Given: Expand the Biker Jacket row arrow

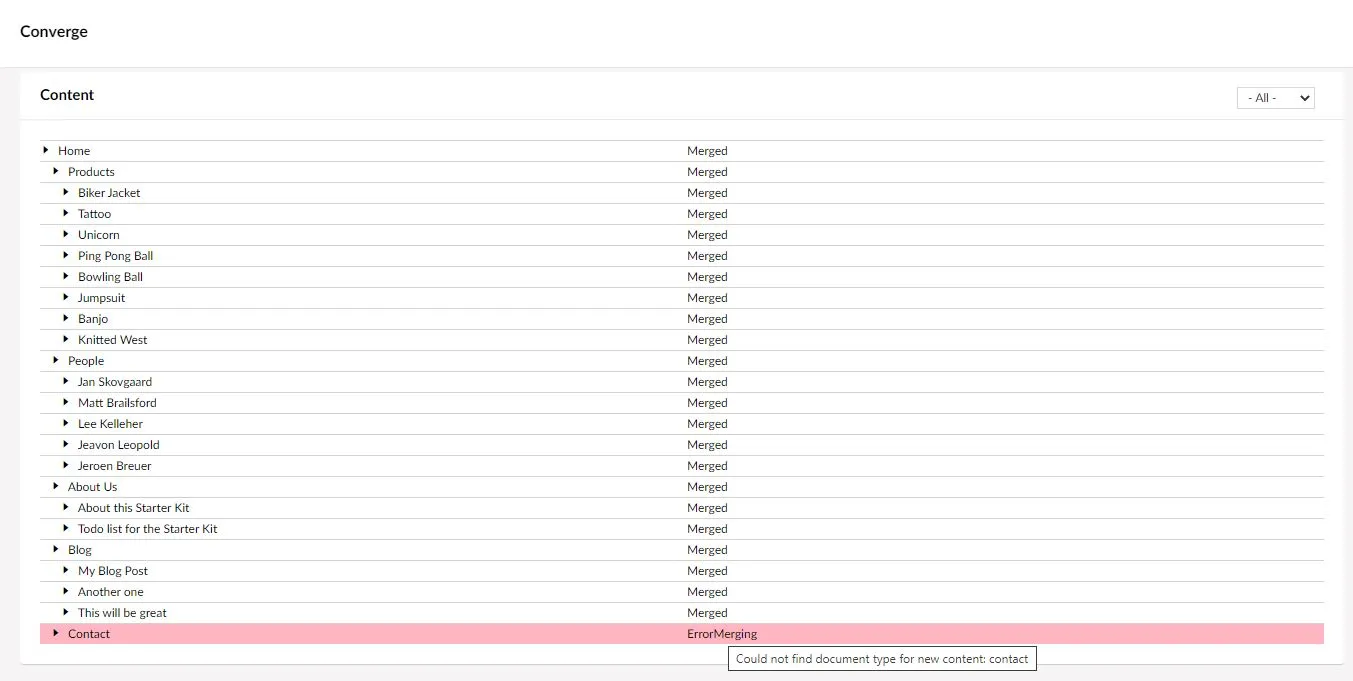Looking at the screenshot, I should pos(66,192).
